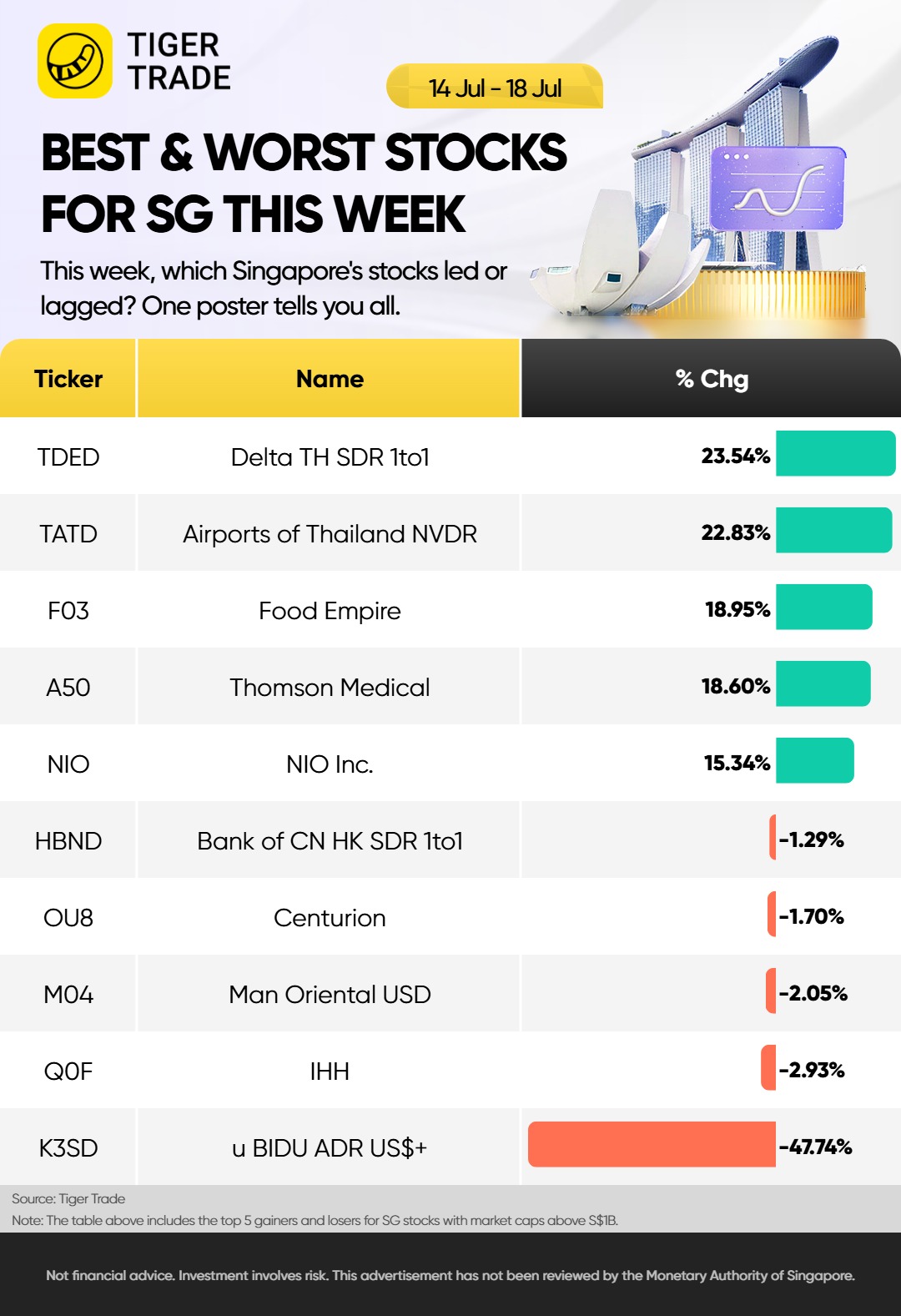Image resolution: width=901 pixels, height=1316 pixels.
Task: Select the Food Empire row name
Action: click(x=330, y=611)
